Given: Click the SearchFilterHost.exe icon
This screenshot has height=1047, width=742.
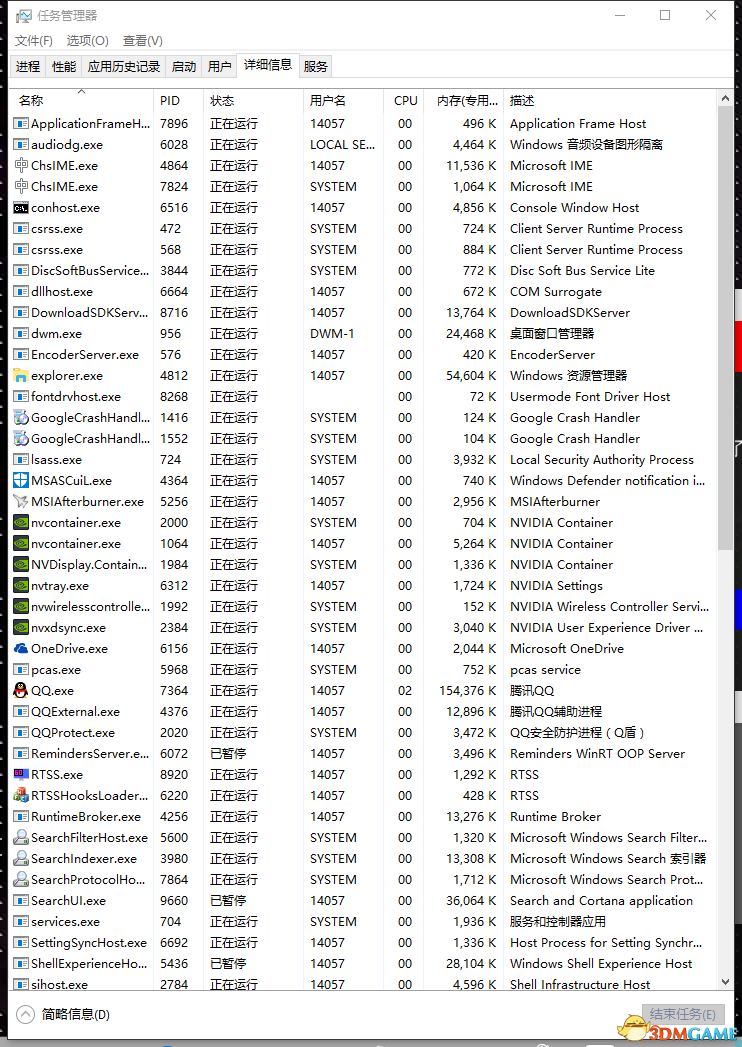Looking at the screenshot, I should click(21, 838).
